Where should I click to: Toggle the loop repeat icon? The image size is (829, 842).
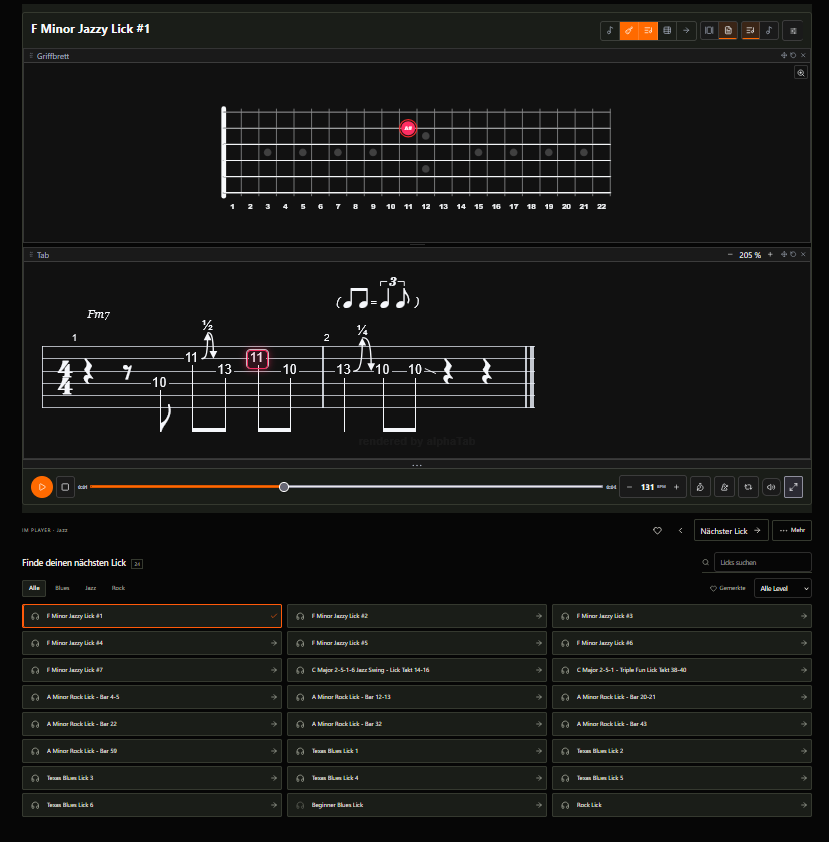(748, 487)
